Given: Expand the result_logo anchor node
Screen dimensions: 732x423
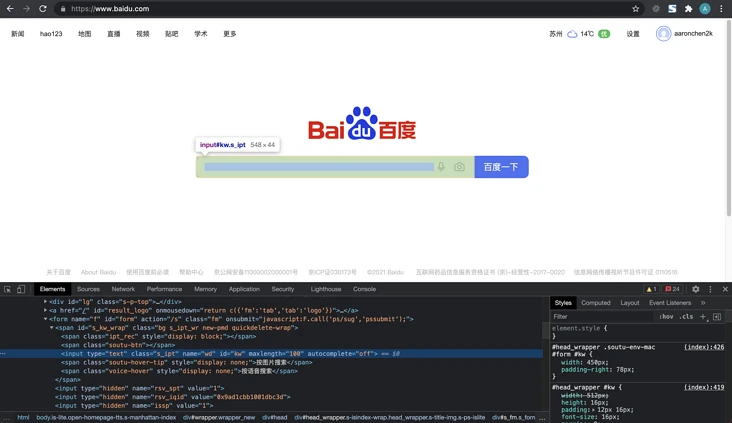Looking at the screenshot, I should (x=45, y=310).
